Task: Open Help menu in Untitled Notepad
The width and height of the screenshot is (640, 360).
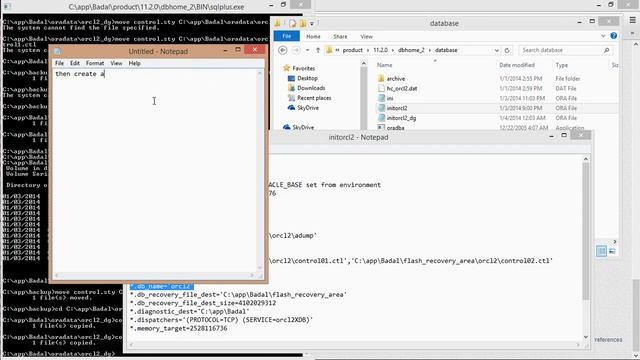Action: 135,63
